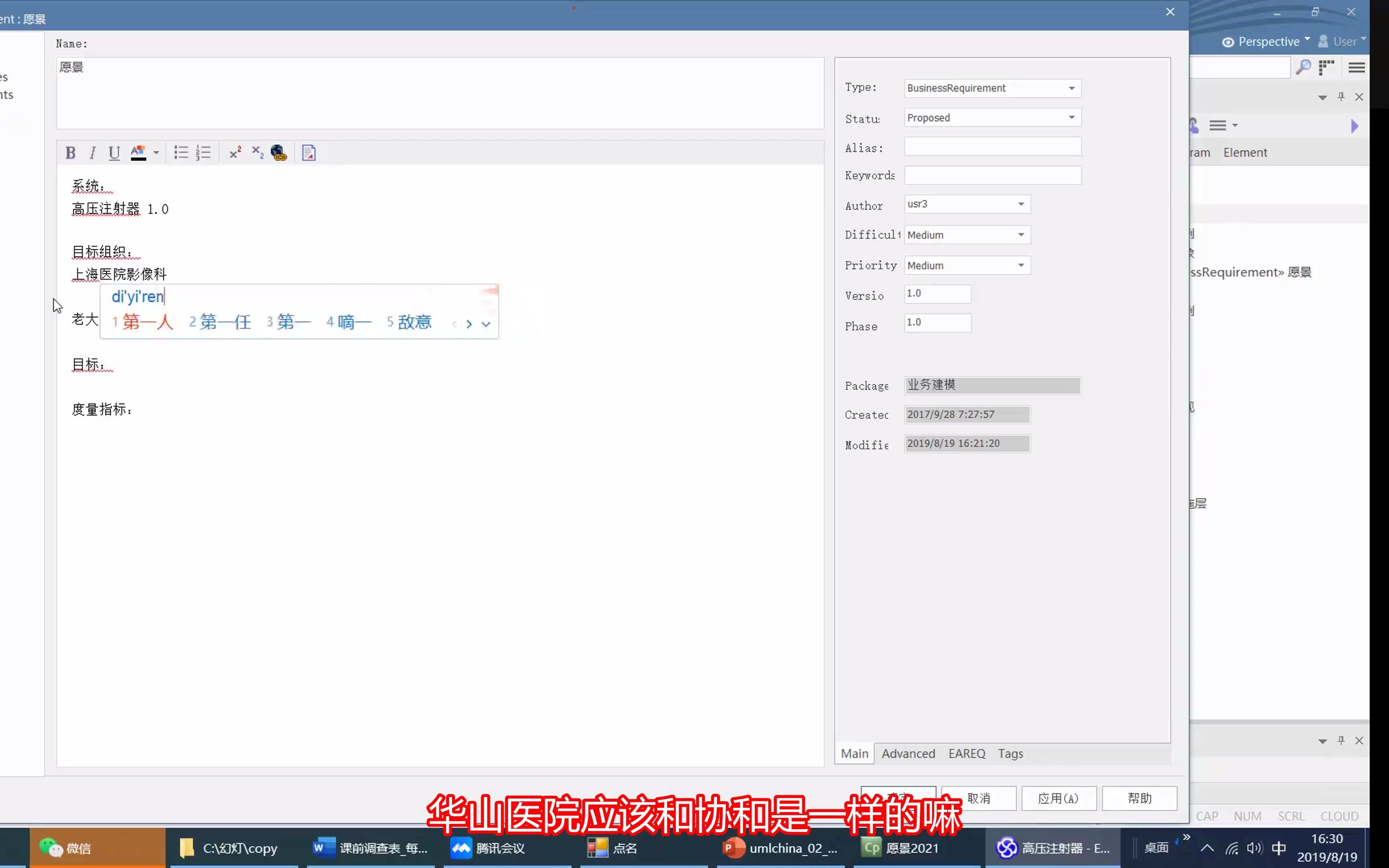This screenshot has height=868, width=1389.
Task: Open the Type dropdown showing BusinessRequirement
Action: click(x=1071, y=88)
